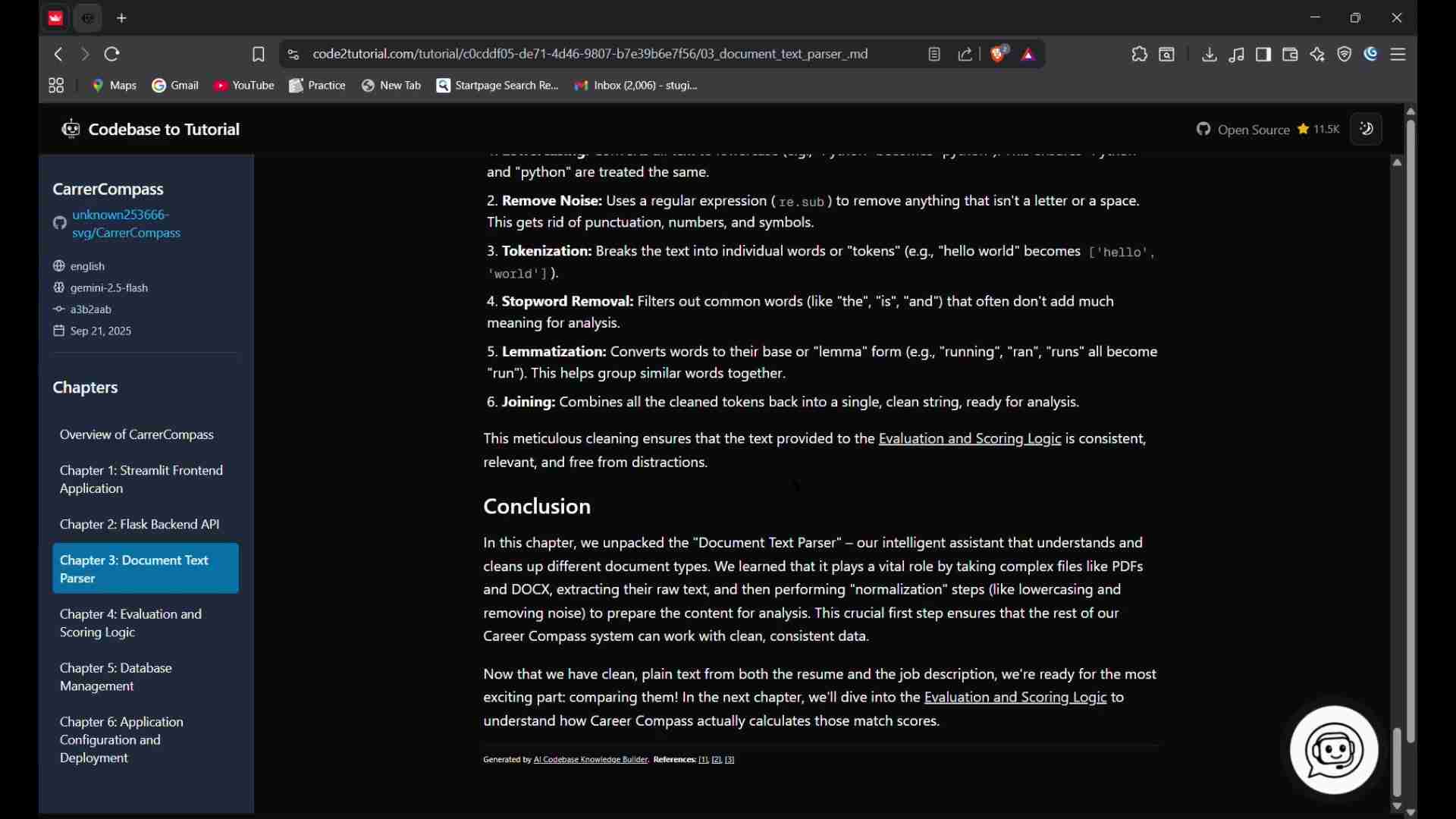Open the Extensions puzzle icon
This screenshot has height=819, width=1456.
point(1140,55)
